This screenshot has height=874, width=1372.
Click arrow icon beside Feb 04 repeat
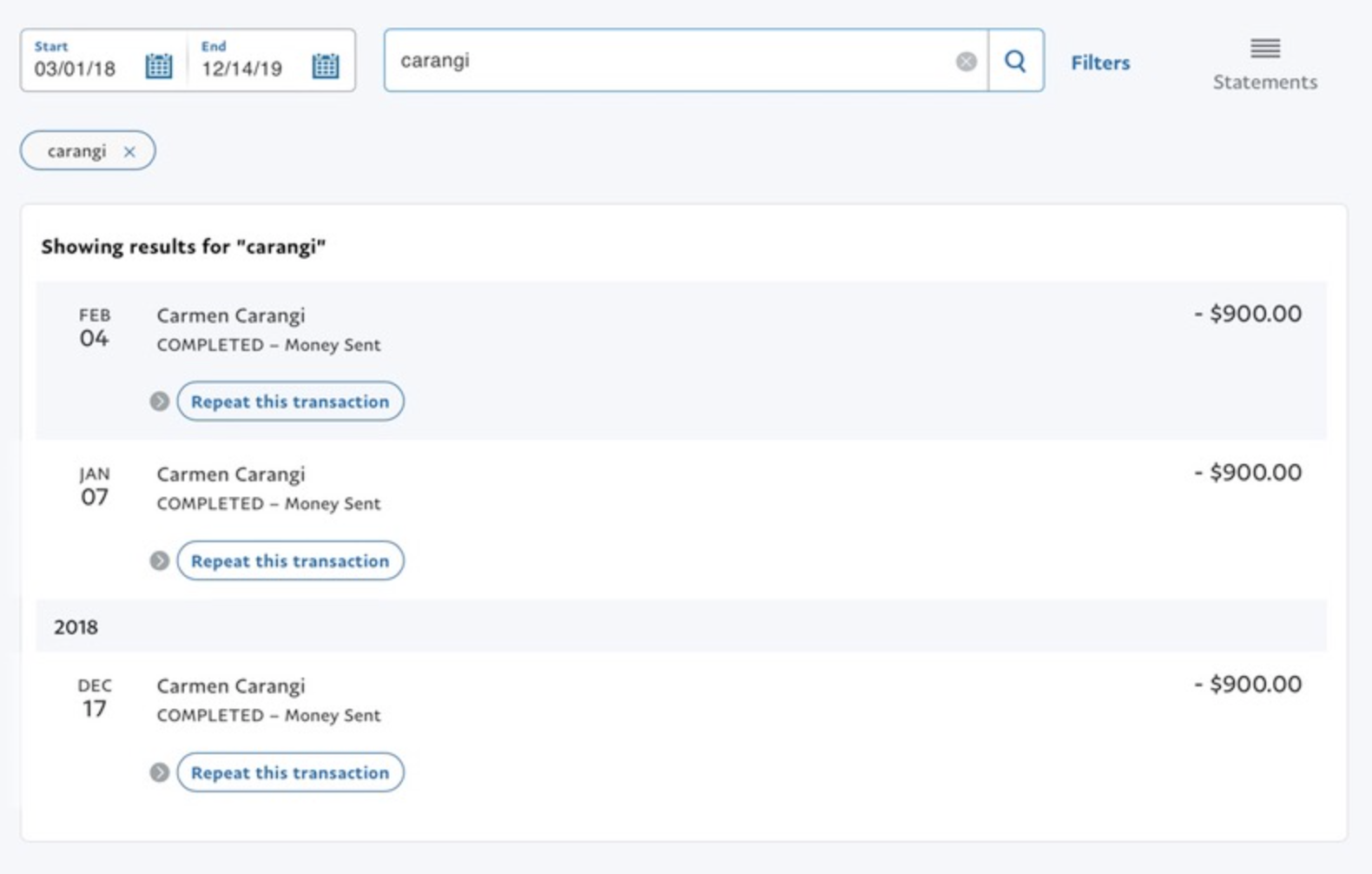coord(159,401)
